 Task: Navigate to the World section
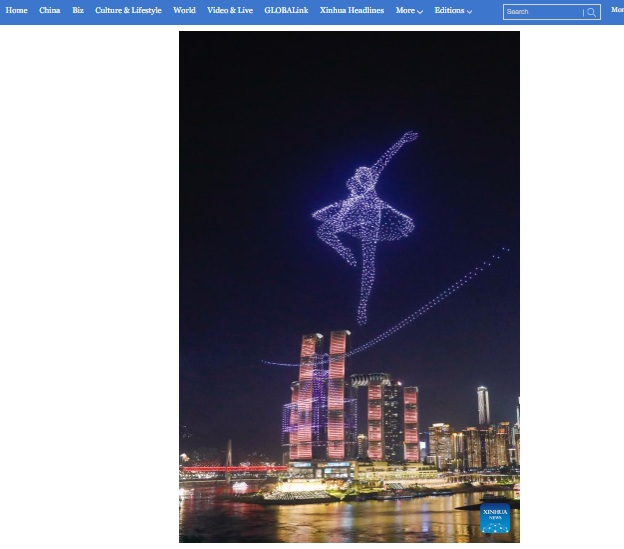tap(184, 11)
